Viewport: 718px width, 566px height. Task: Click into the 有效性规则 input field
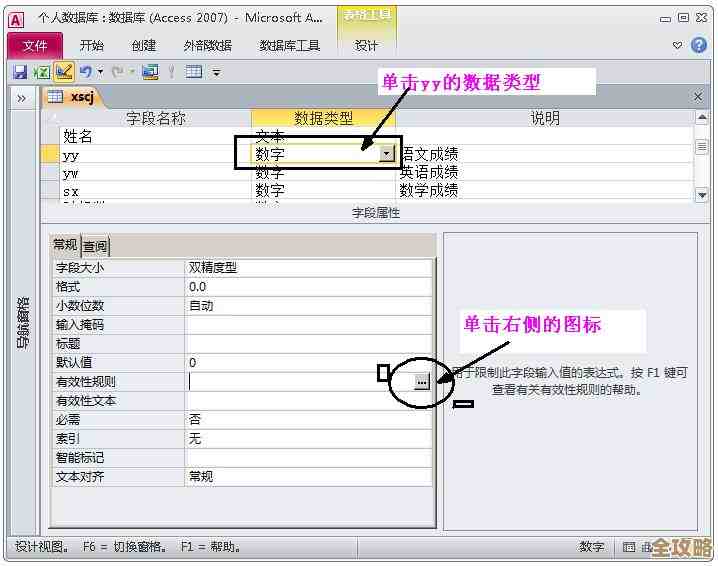click(x=300, y=382)
